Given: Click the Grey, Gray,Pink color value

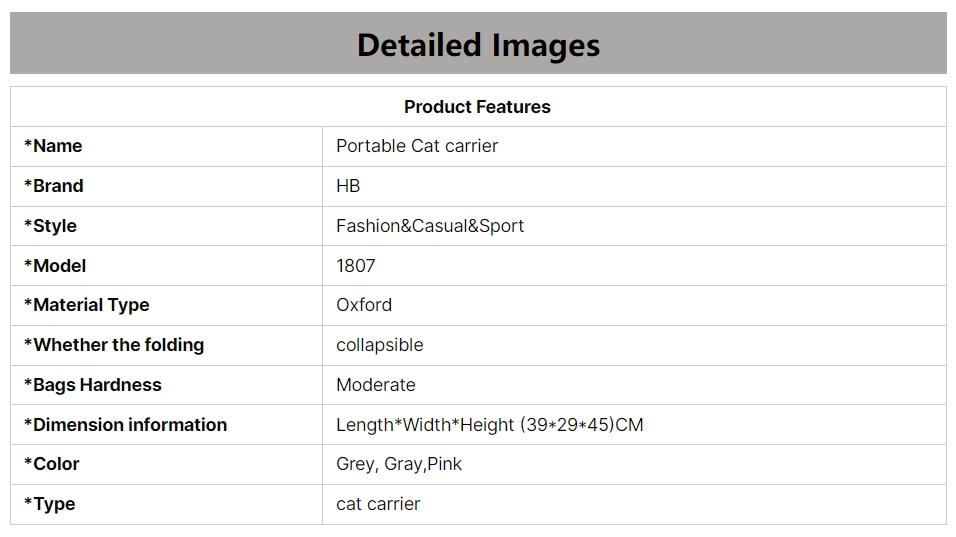Looking at the screenshot, I should coord(399,464).
